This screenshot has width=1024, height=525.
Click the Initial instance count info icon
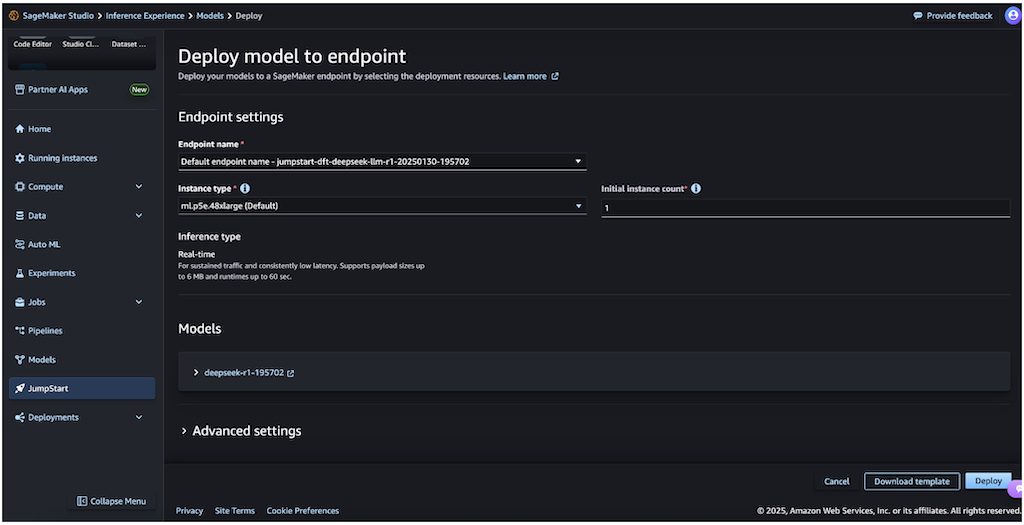[x=696, y=188]
